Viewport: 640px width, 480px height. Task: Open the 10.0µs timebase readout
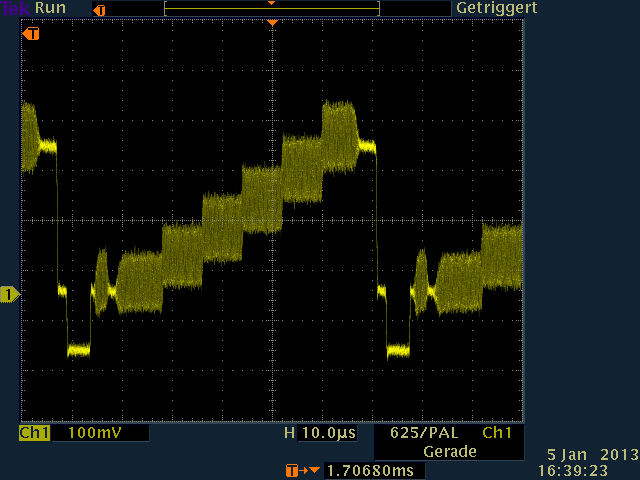point(329,433)
